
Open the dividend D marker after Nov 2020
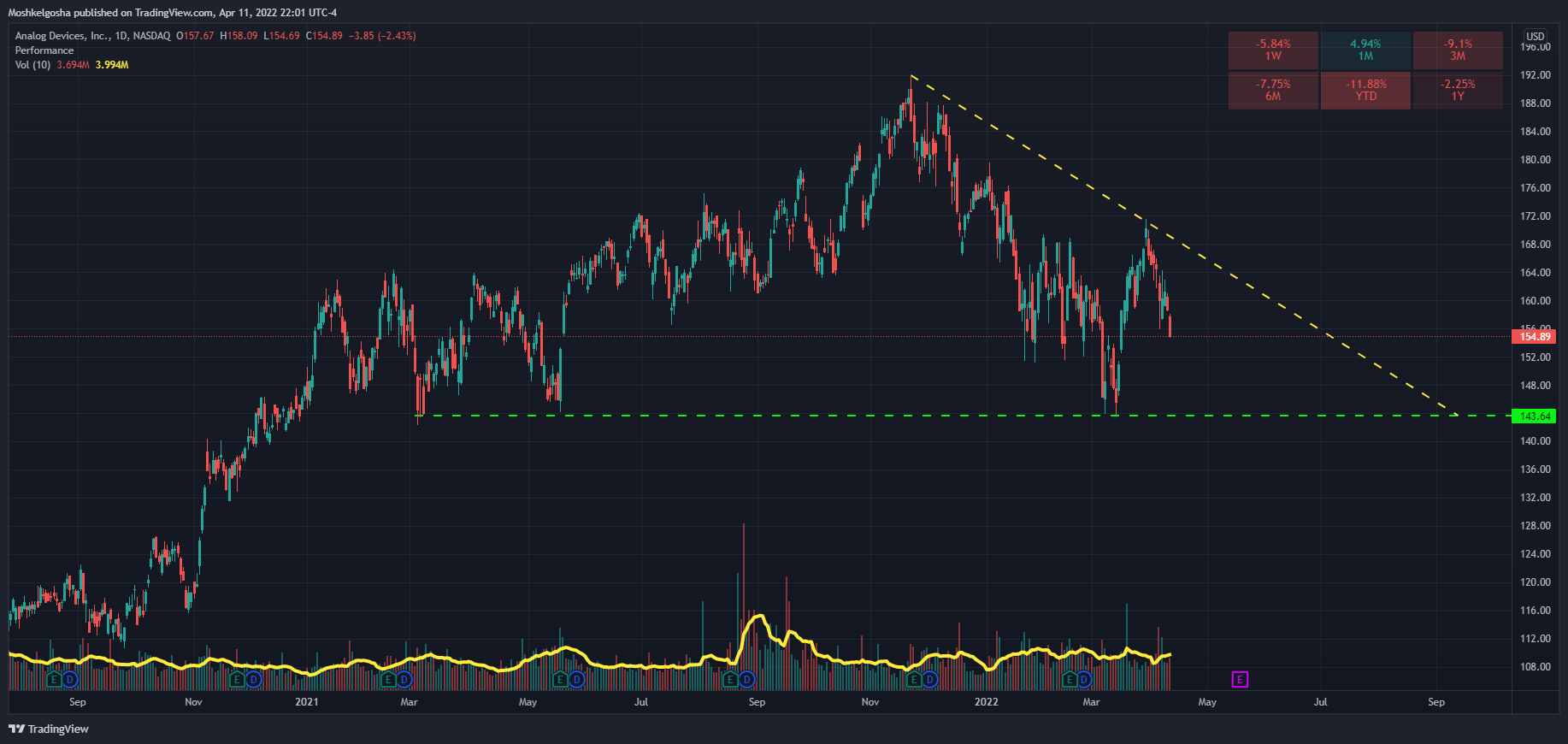click(x=253, y=680)
